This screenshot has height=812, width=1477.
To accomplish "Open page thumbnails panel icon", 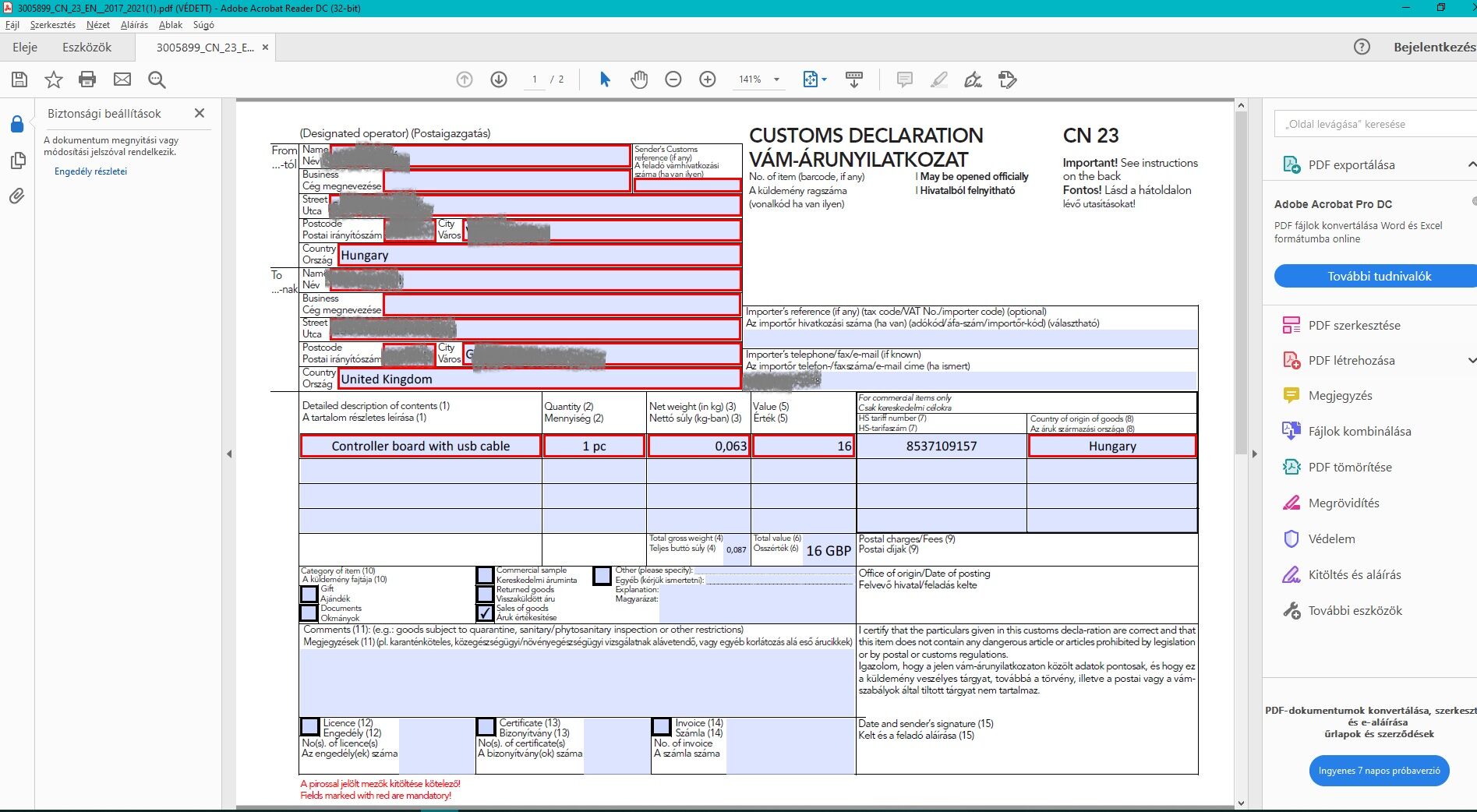I will click(16, 161).
